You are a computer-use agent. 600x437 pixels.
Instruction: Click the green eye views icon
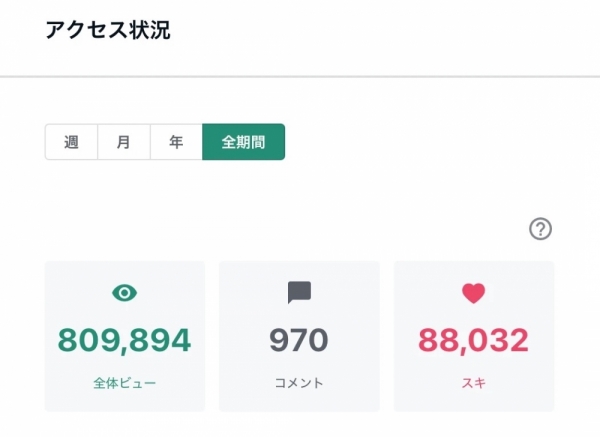(124, 293)
